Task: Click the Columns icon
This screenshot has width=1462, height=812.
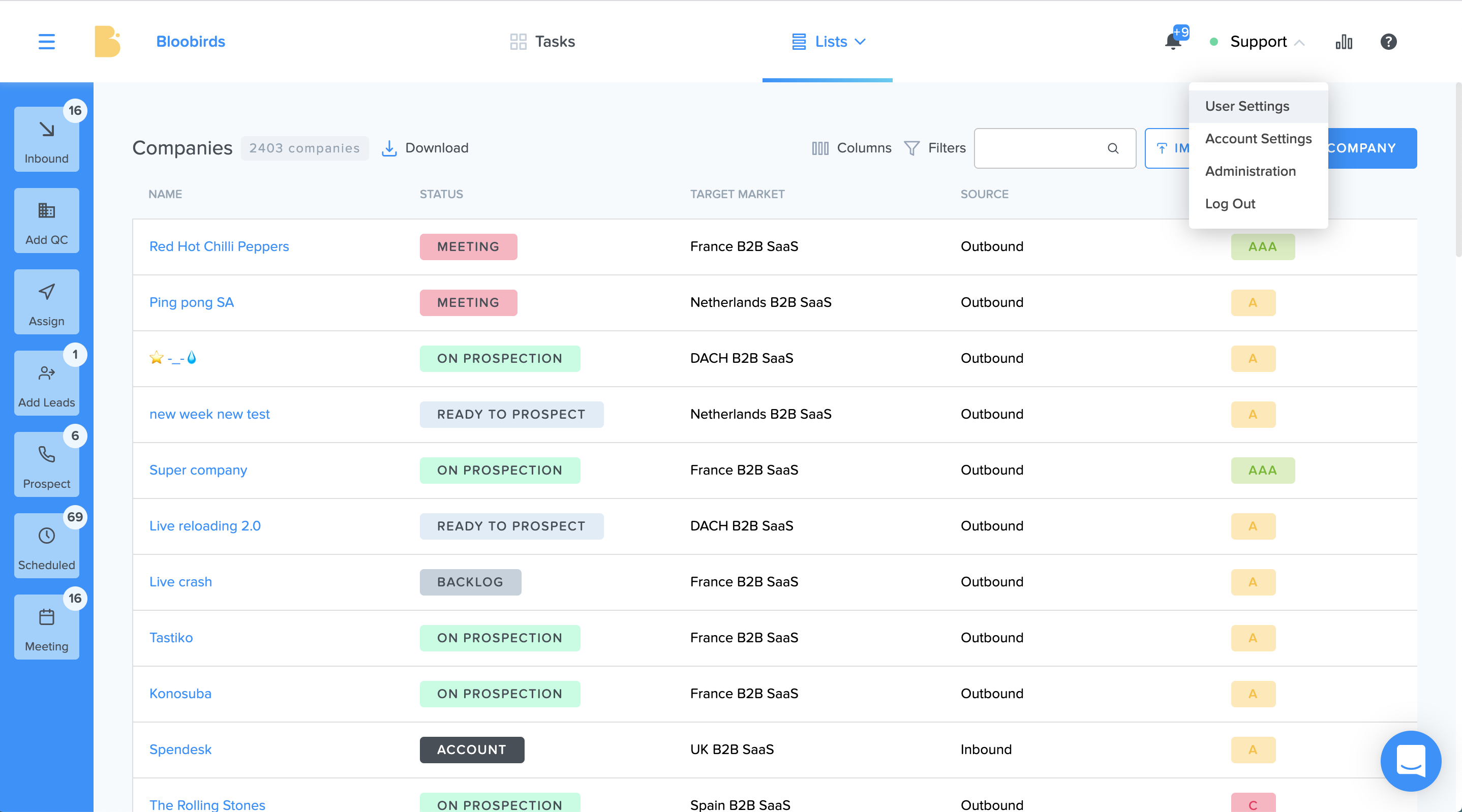Action: coord(820,148)
